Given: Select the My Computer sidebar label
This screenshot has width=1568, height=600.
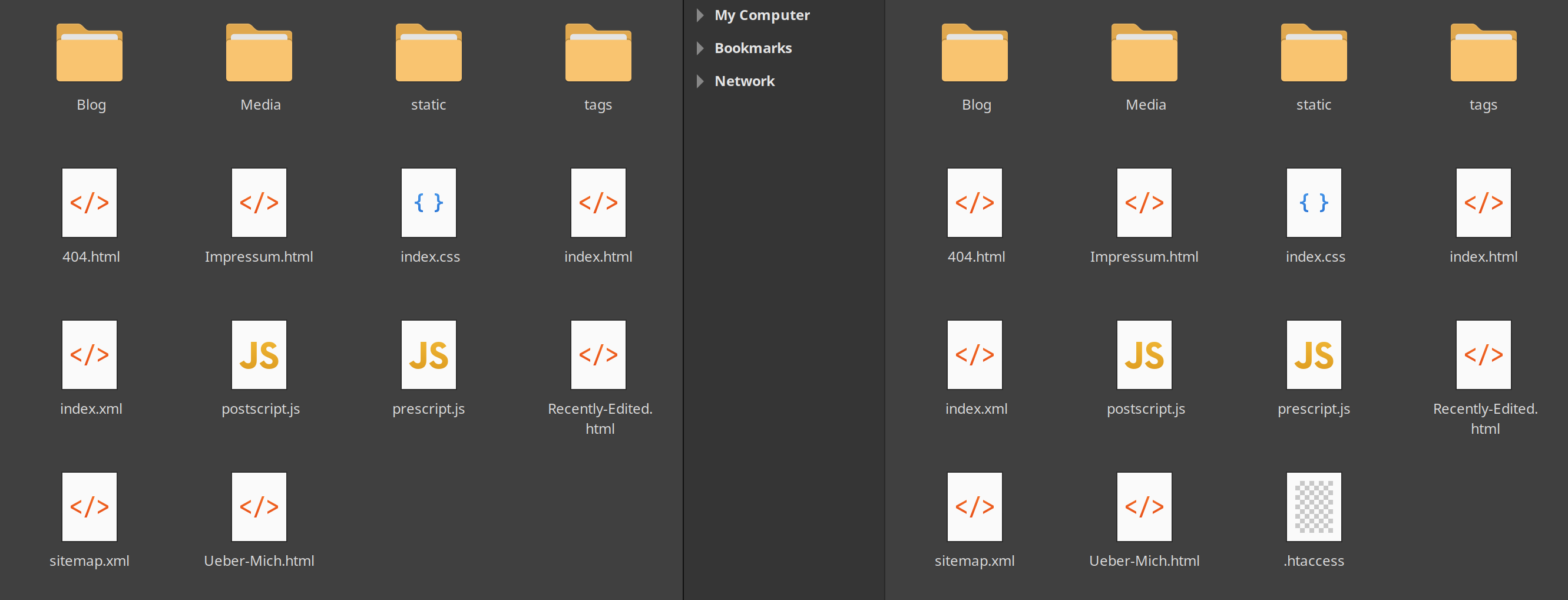Looking at the screenshot, I should click(762, 15).
